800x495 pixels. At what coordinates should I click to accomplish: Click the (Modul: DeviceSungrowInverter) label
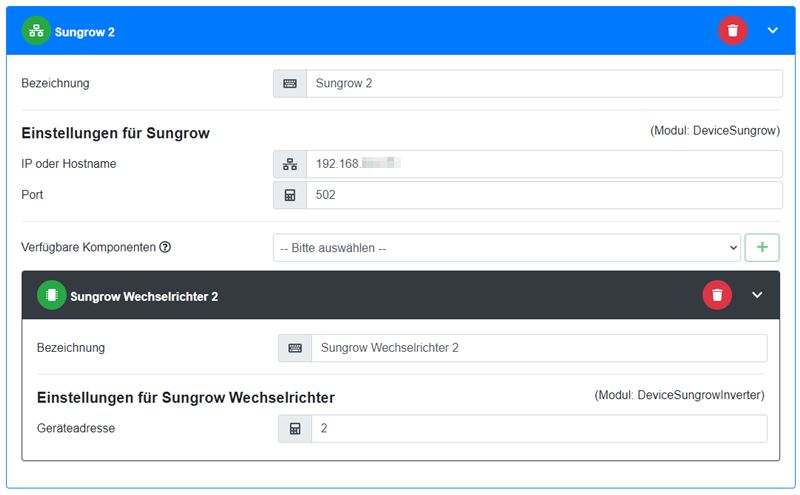tap(679, 395)
